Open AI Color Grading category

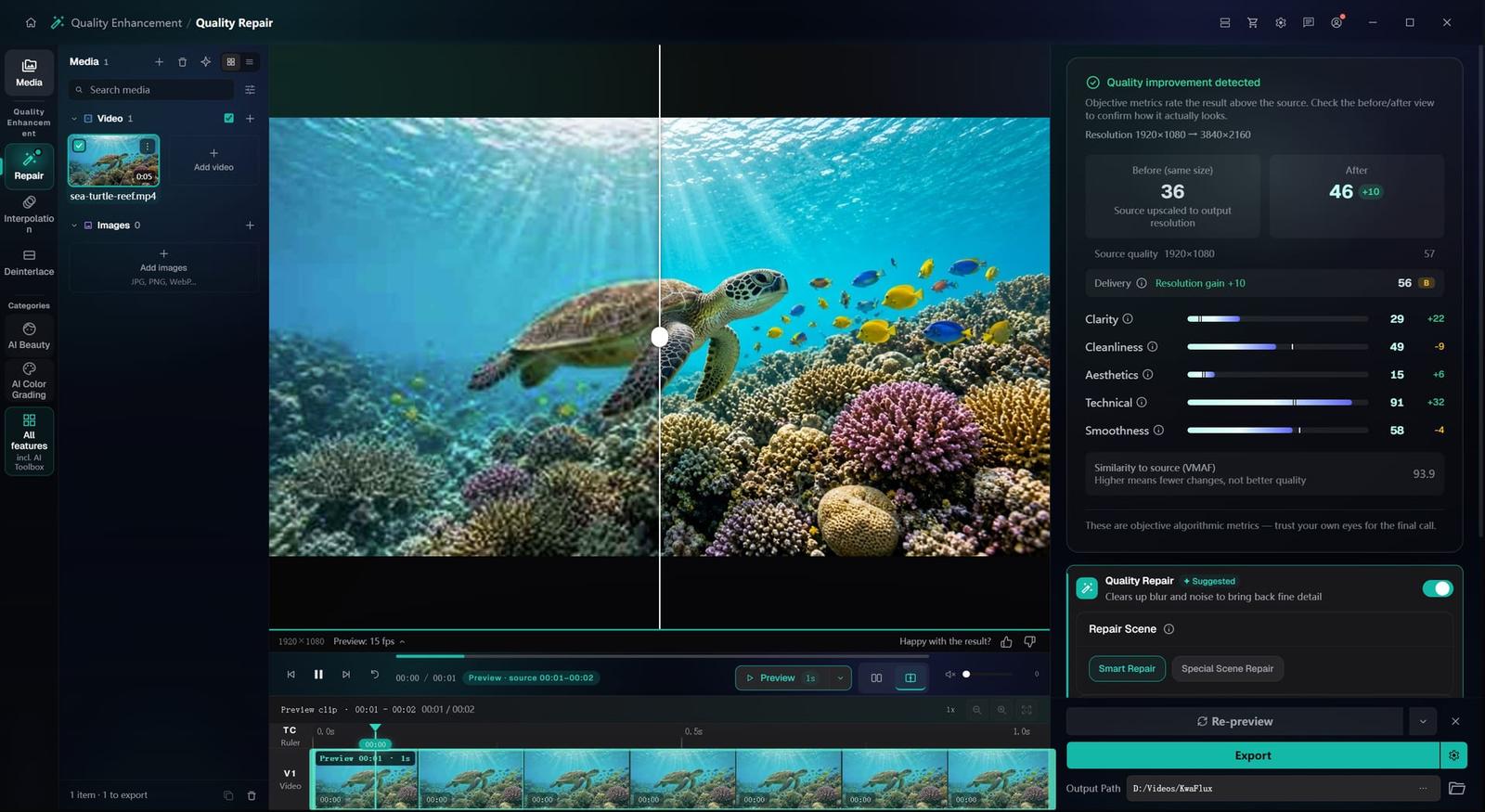pyautogui.click(x=29, y=380)
